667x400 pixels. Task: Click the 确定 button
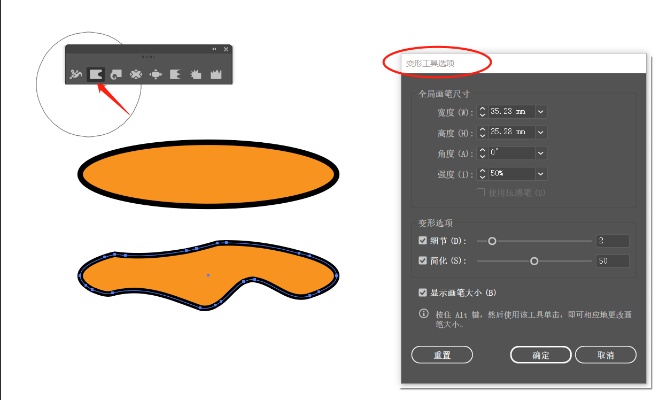[x=541, y=355]
